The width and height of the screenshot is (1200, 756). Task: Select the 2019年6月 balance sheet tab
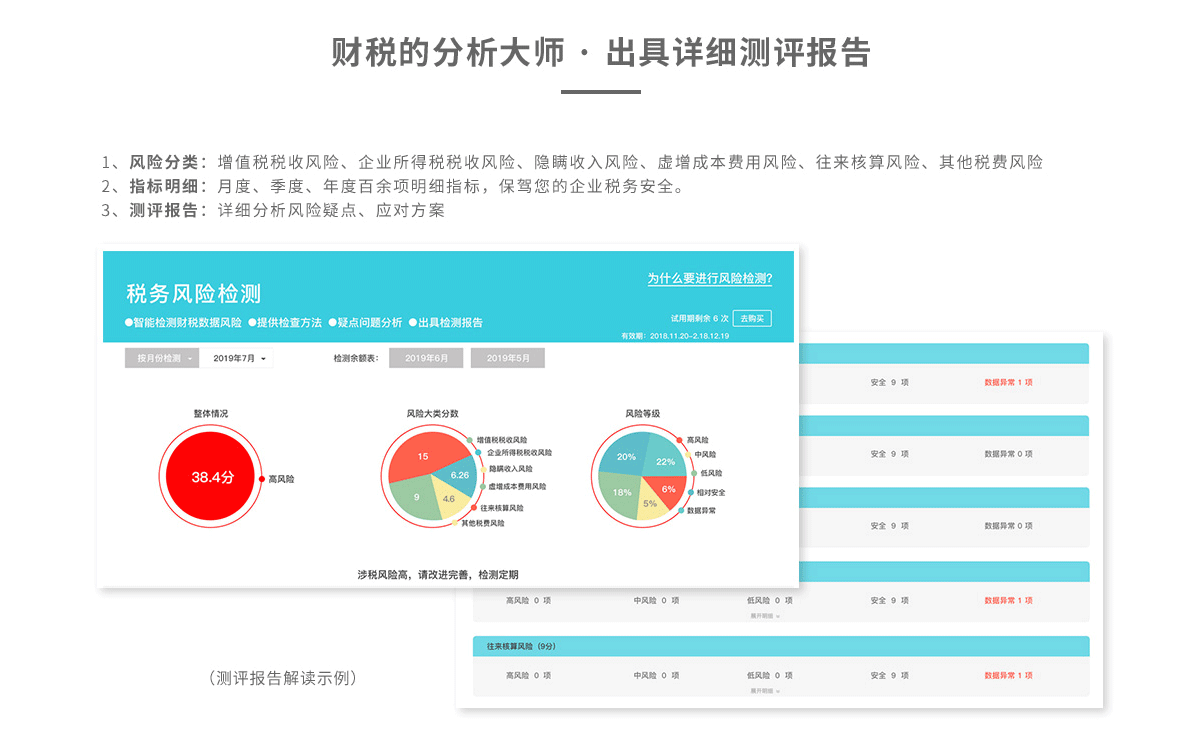[426, 358]
